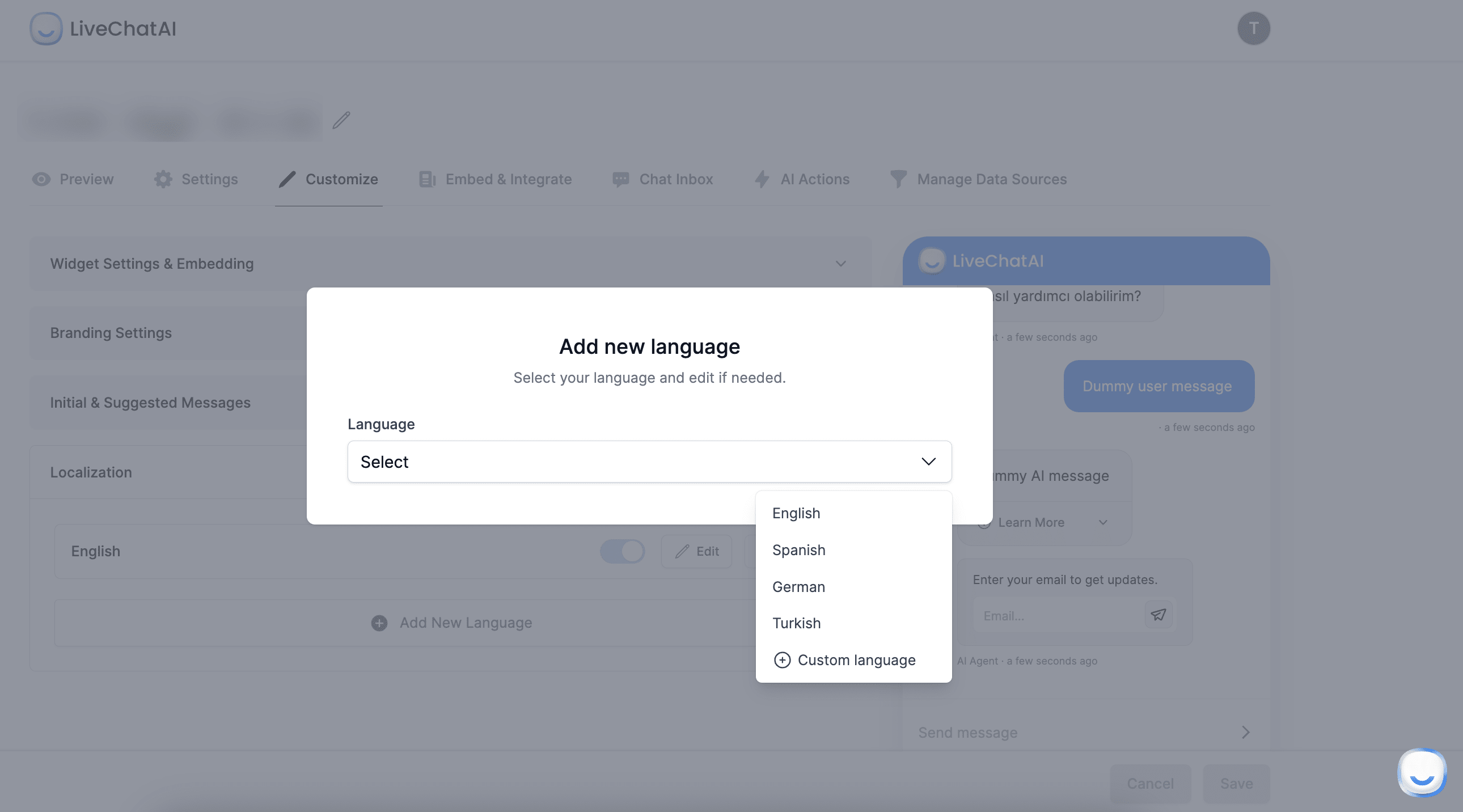This screenshot has height=812, width=1463.
Task: Select Custom language from the list
Action: click(844, 660)
